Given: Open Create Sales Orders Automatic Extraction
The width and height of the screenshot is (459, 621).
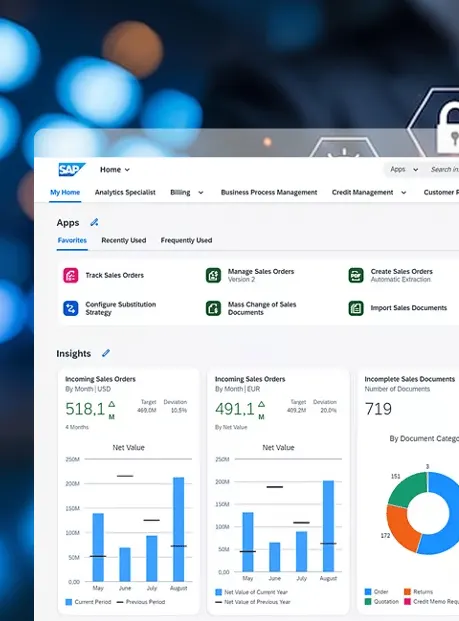Looking at the screenshot, I should click(x=402, y=275).
